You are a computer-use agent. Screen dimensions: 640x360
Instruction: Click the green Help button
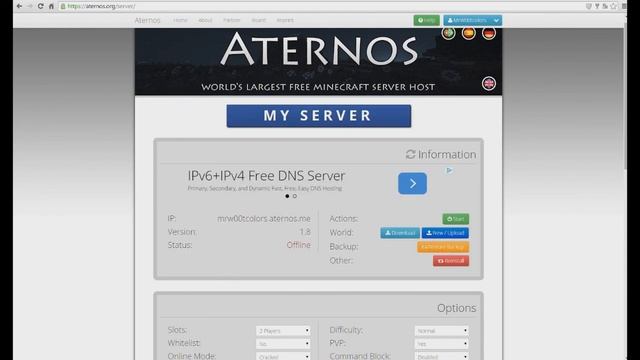click(427, 20)
